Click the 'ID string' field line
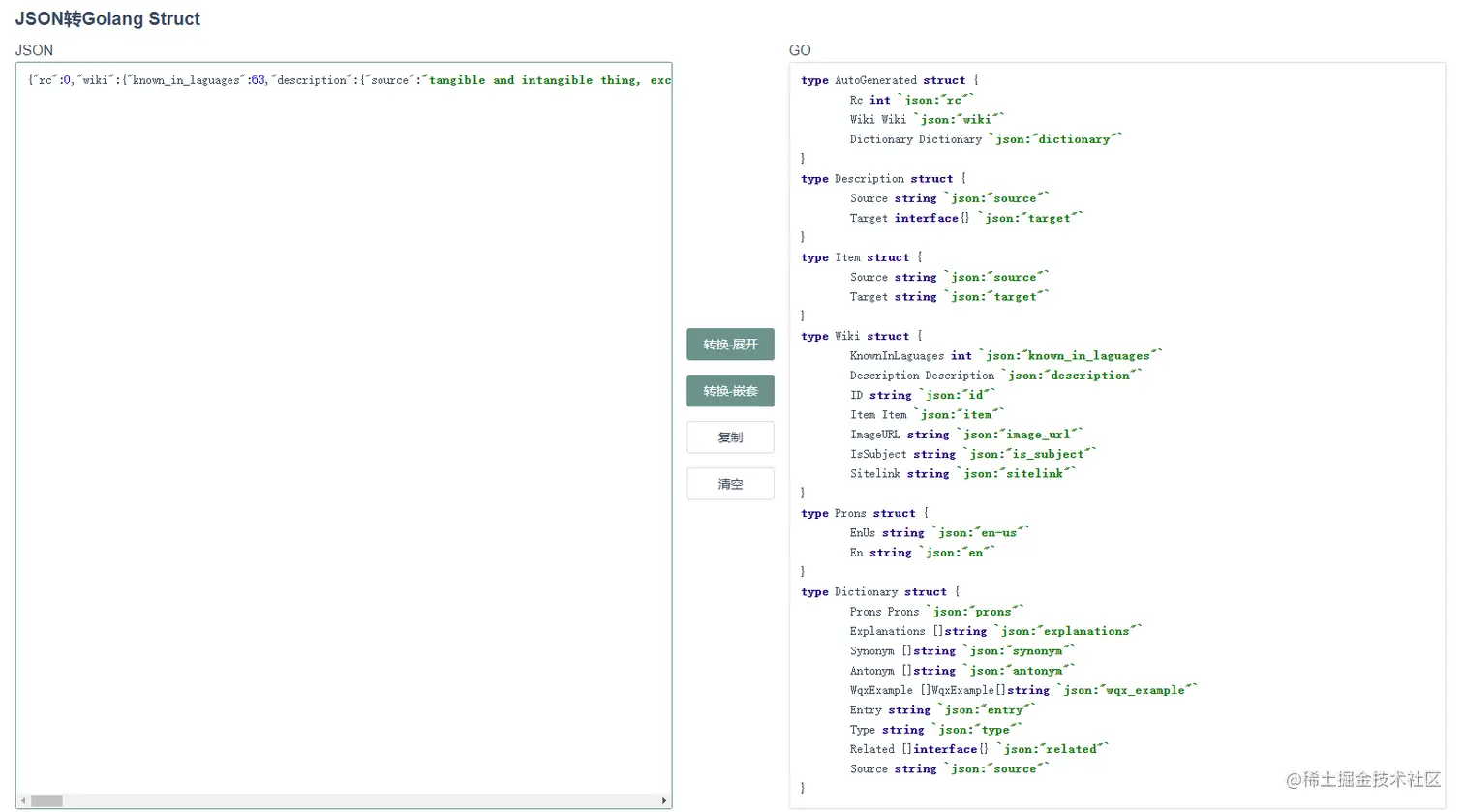This screenshot has width=1464, height=812. [x=923, y=395]
